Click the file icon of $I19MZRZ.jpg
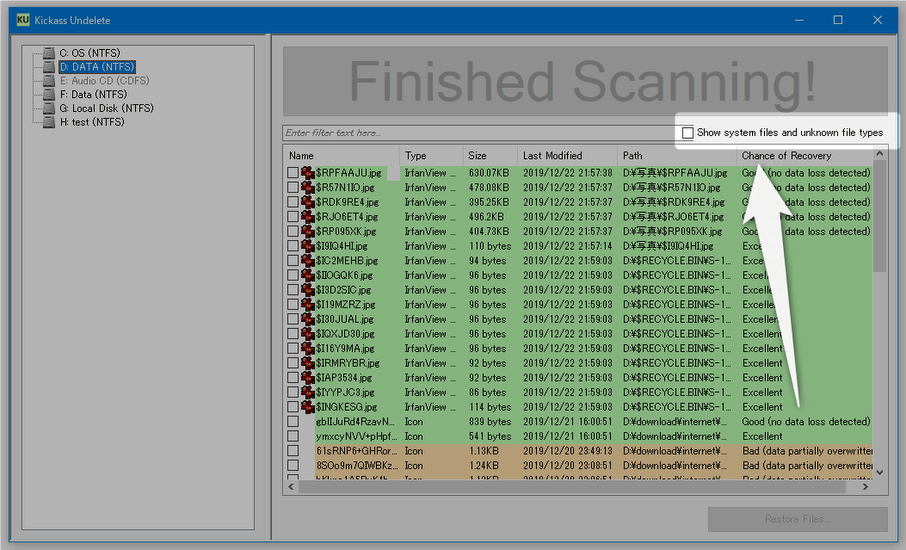The height and width of the screenshot is (550, 906). point(308,304)
